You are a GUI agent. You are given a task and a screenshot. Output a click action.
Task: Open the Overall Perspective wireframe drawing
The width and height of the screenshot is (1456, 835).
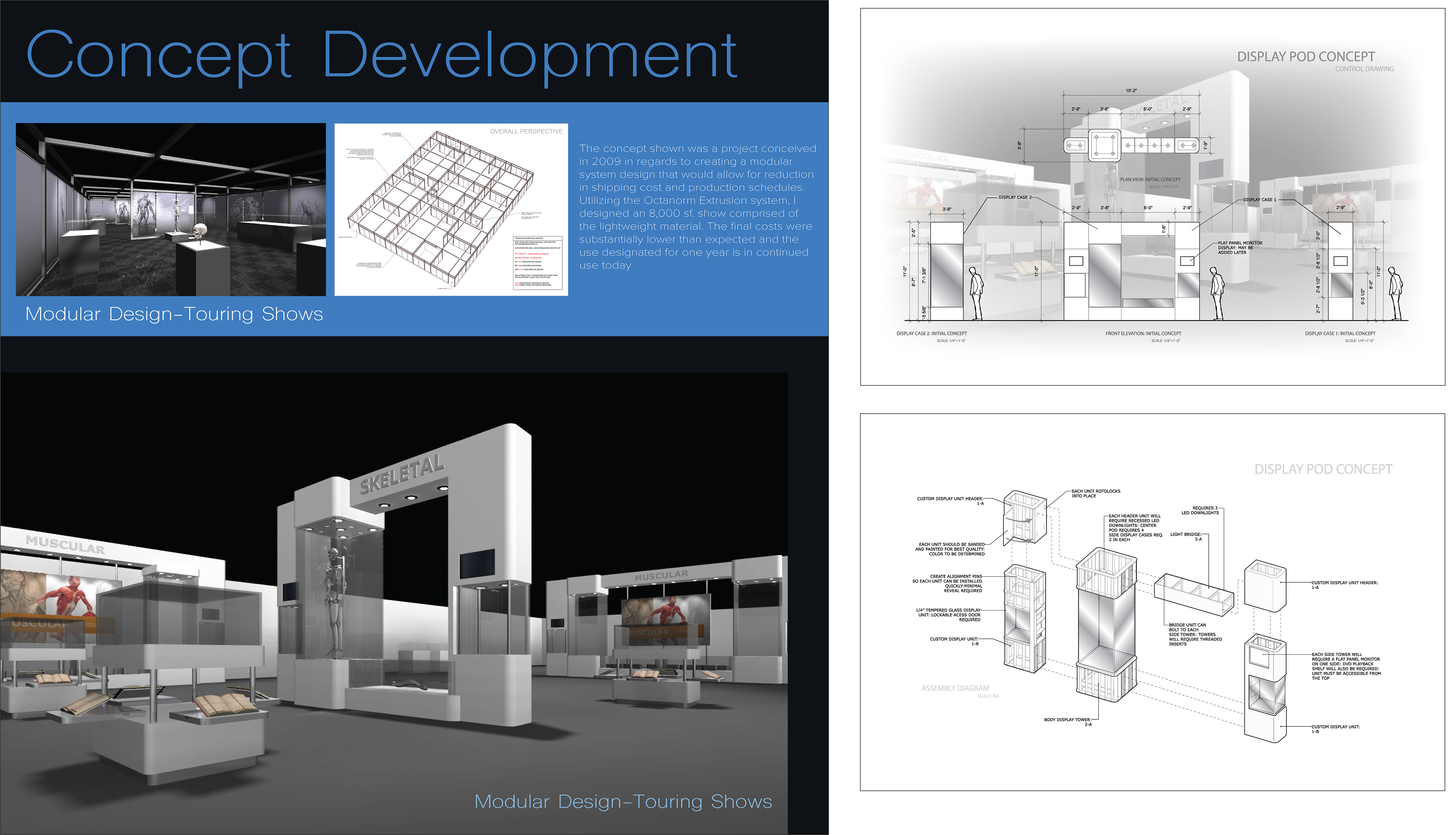[451, 209]
